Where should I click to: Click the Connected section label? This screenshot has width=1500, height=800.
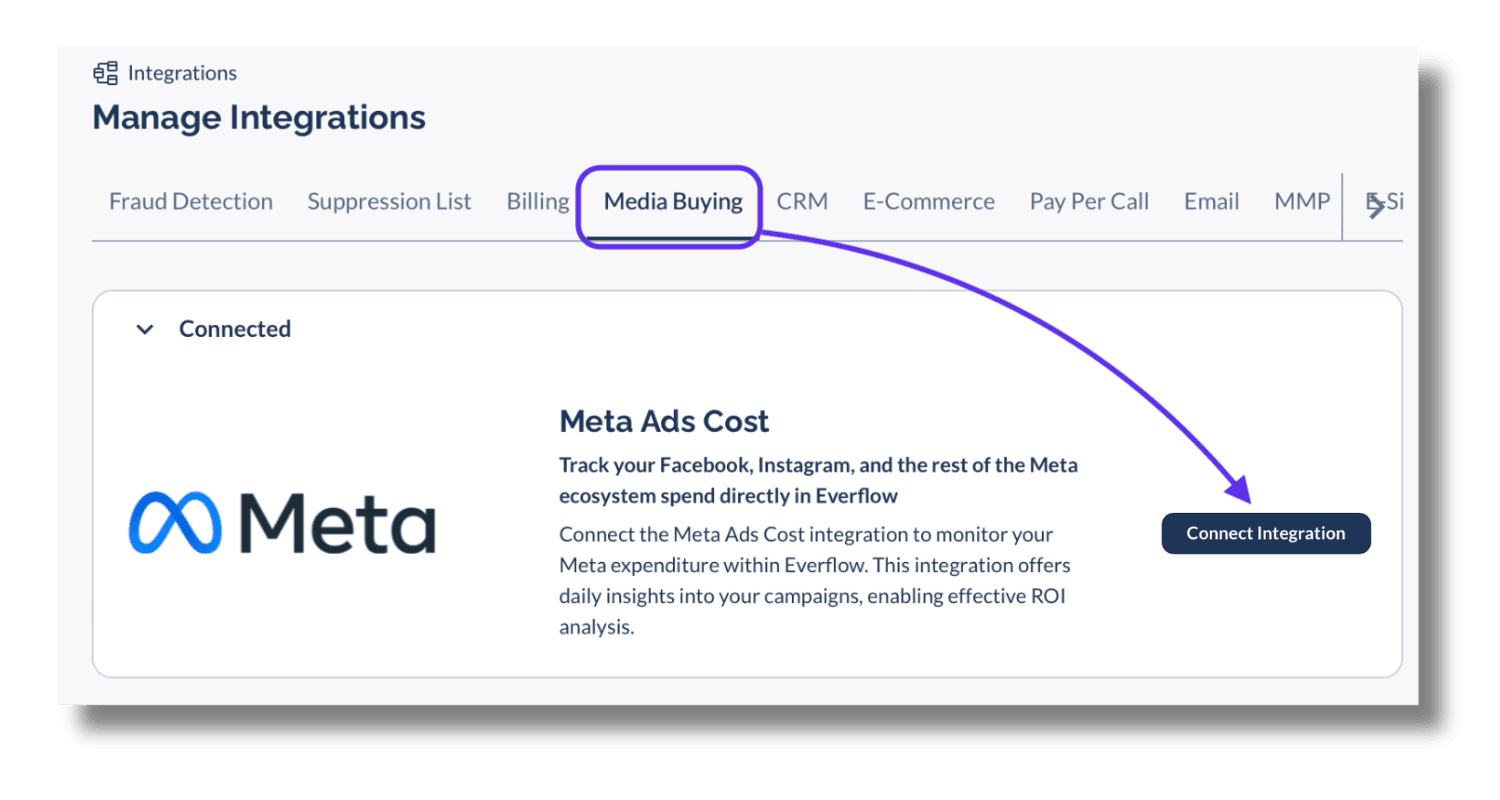tap(235, 329)
